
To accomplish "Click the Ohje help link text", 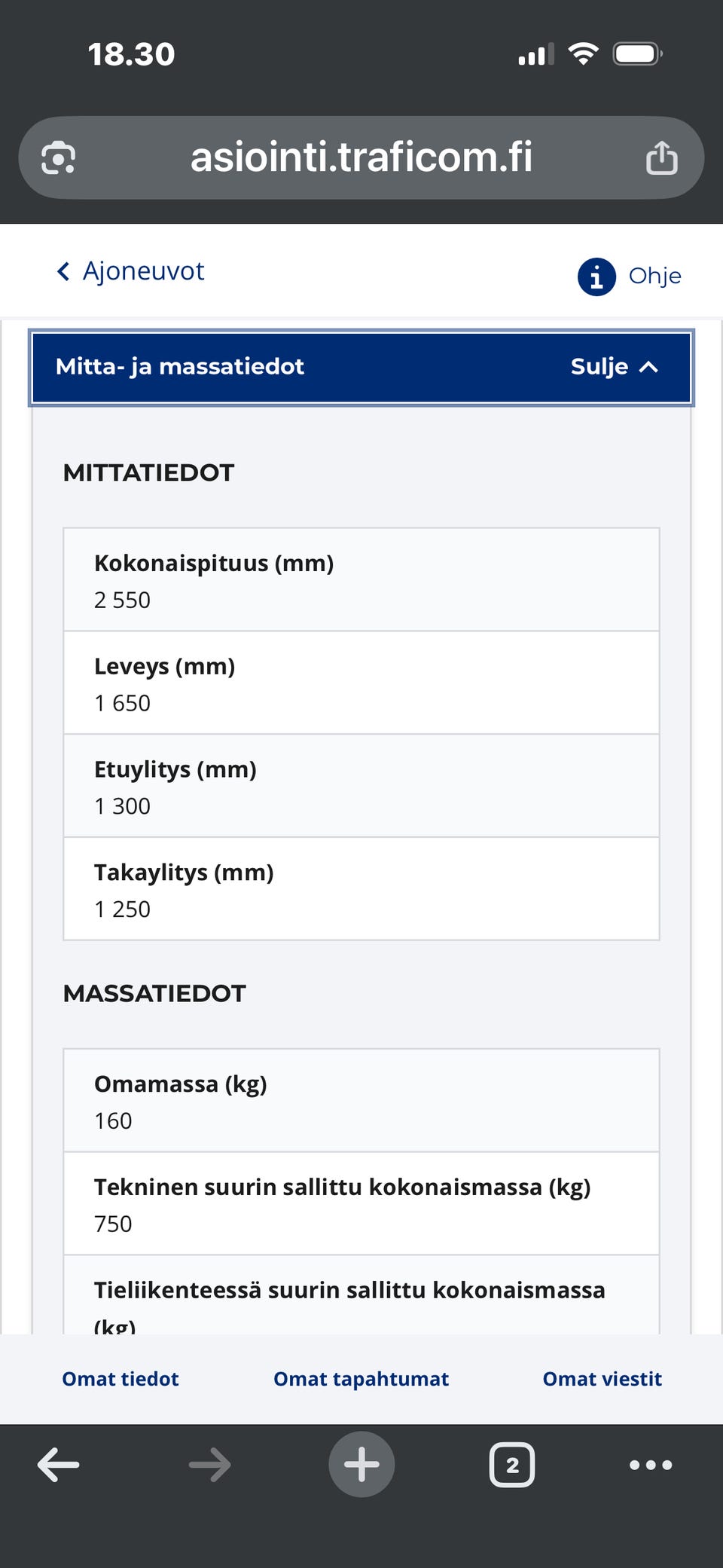I will (x=654, y=277).
